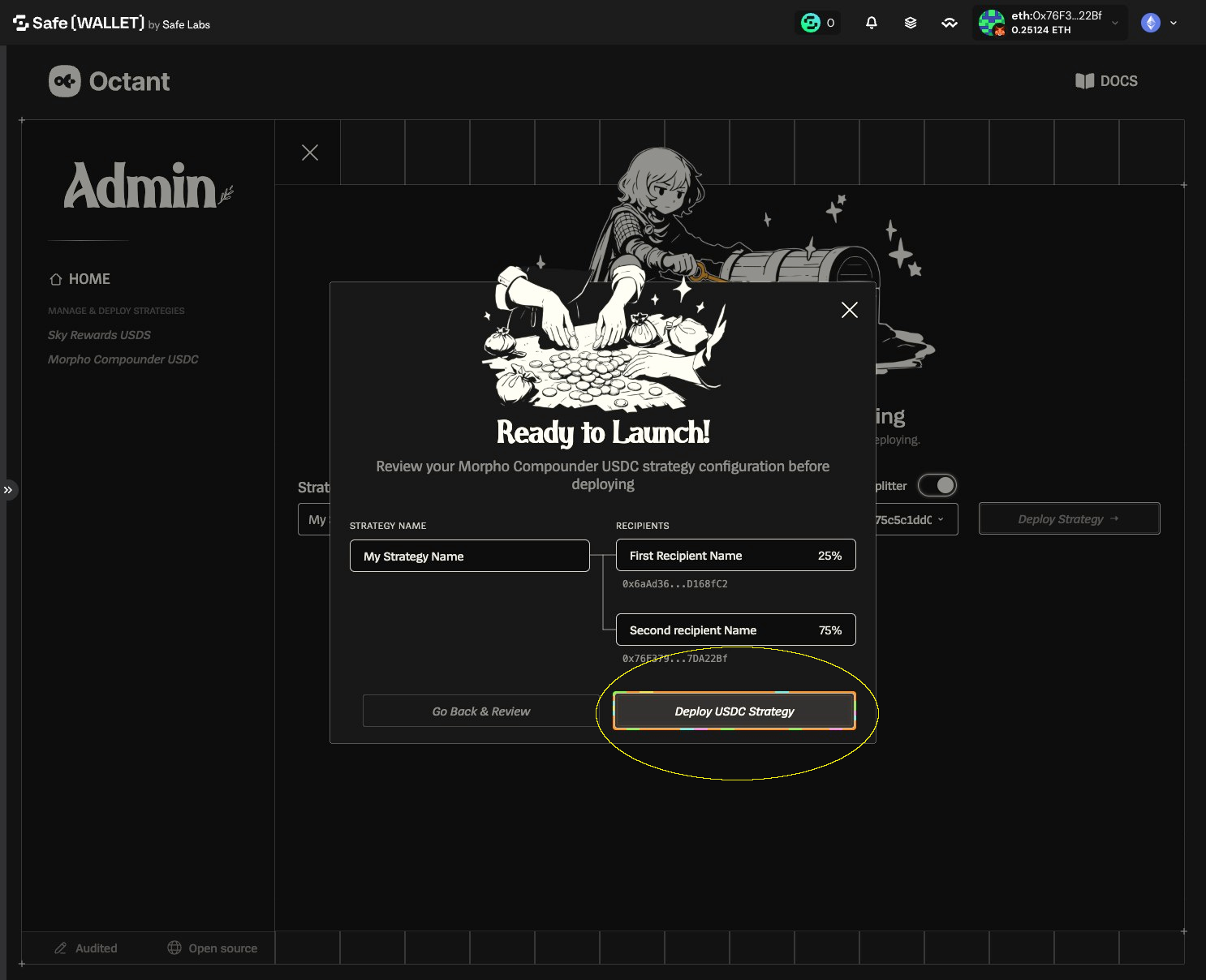Click the Open source footer link
The width and height of the screenshot is (1206, 980).
(x=212, y=948)
